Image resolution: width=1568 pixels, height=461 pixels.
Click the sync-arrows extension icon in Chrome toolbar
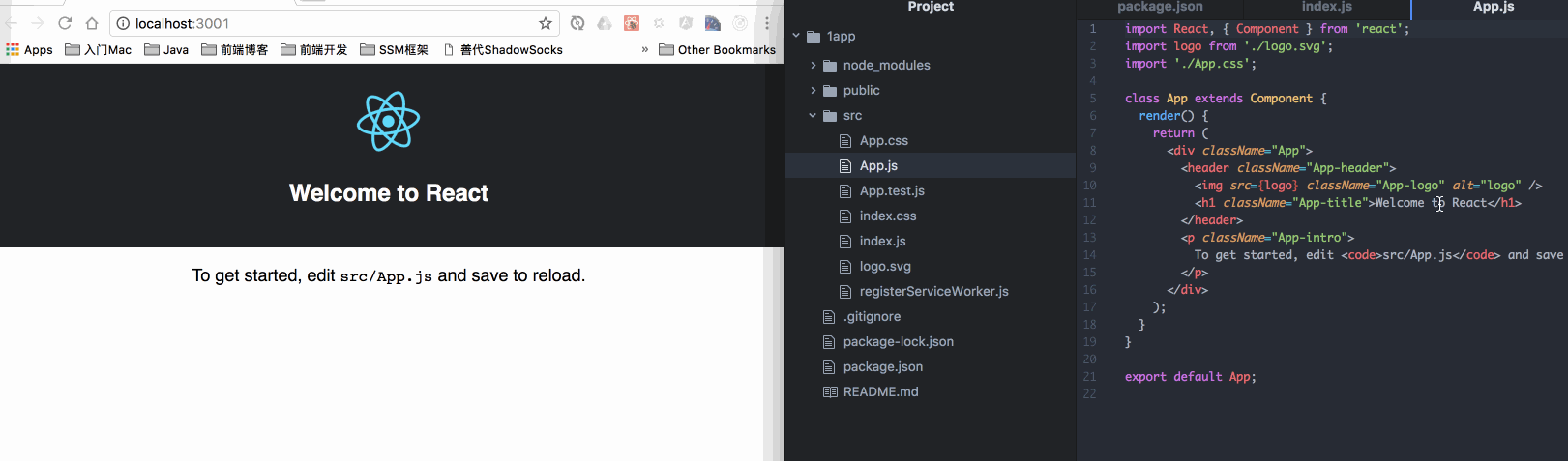[577, 23]
